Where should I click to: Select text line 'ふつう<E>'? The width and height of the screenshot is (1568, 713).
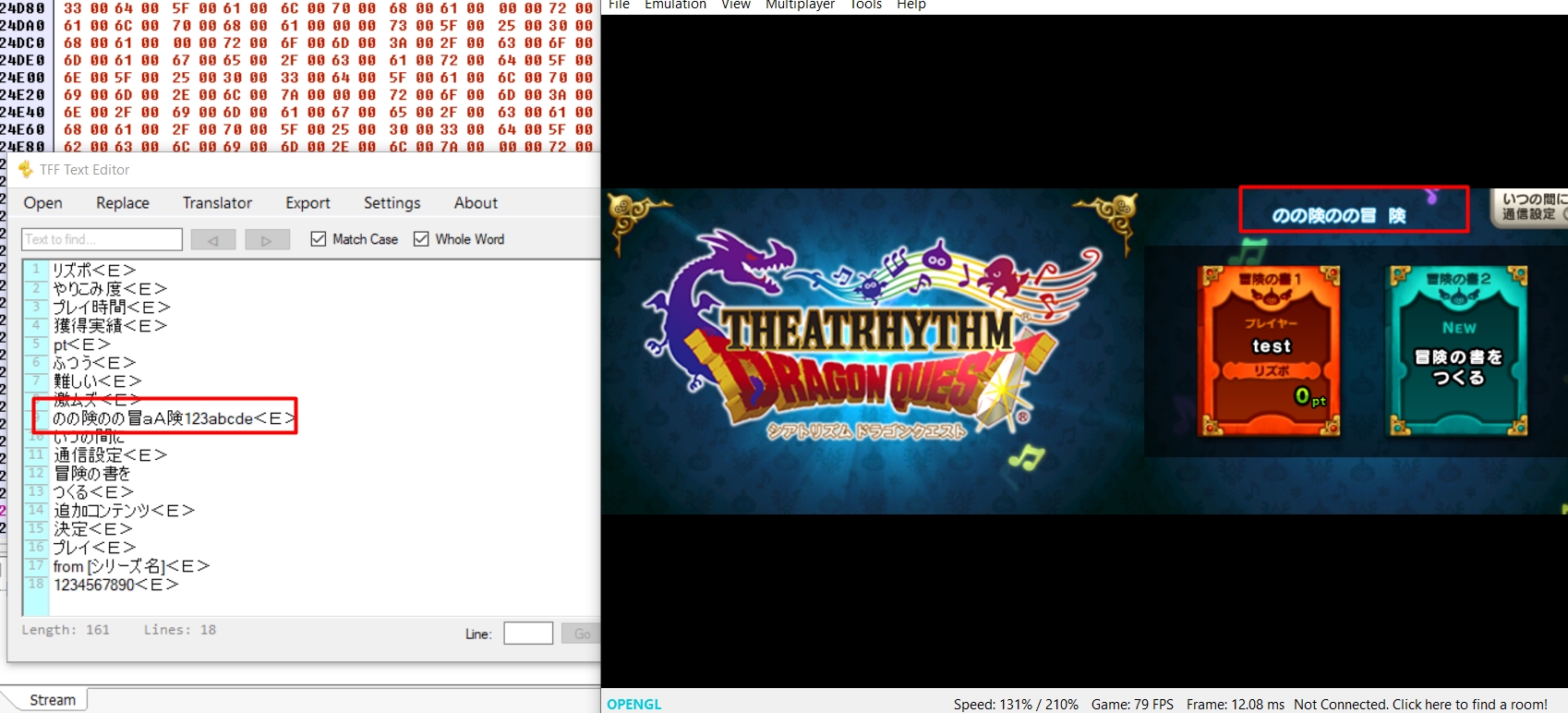click(94, 363)
